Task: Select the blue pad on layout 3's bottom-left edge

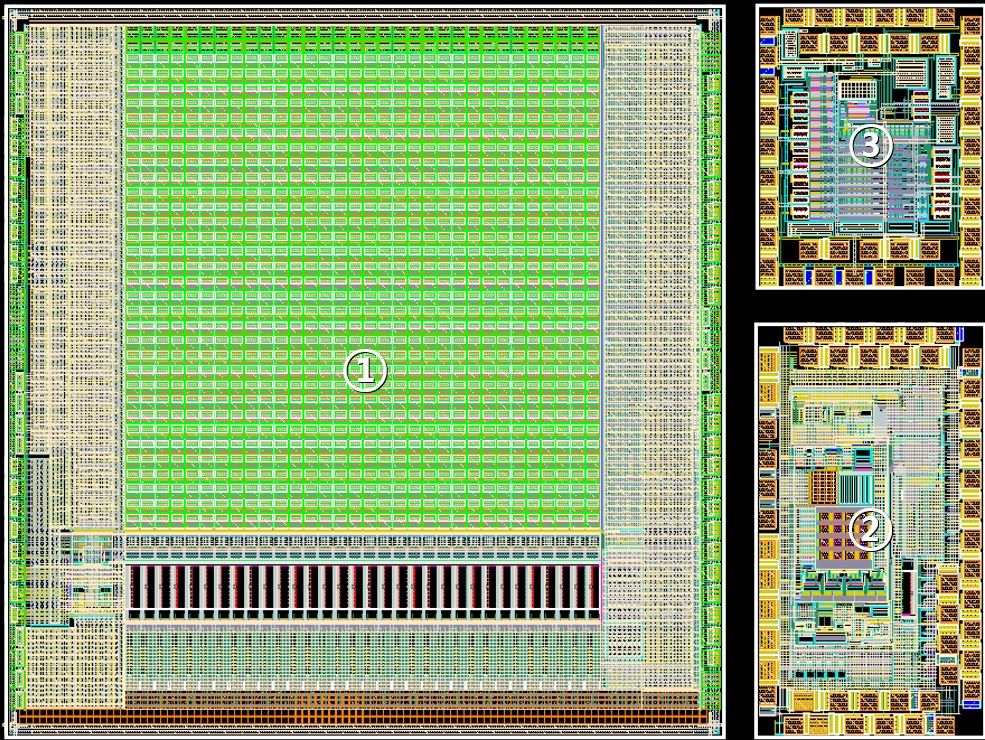Action: click(x=810, y=276)
